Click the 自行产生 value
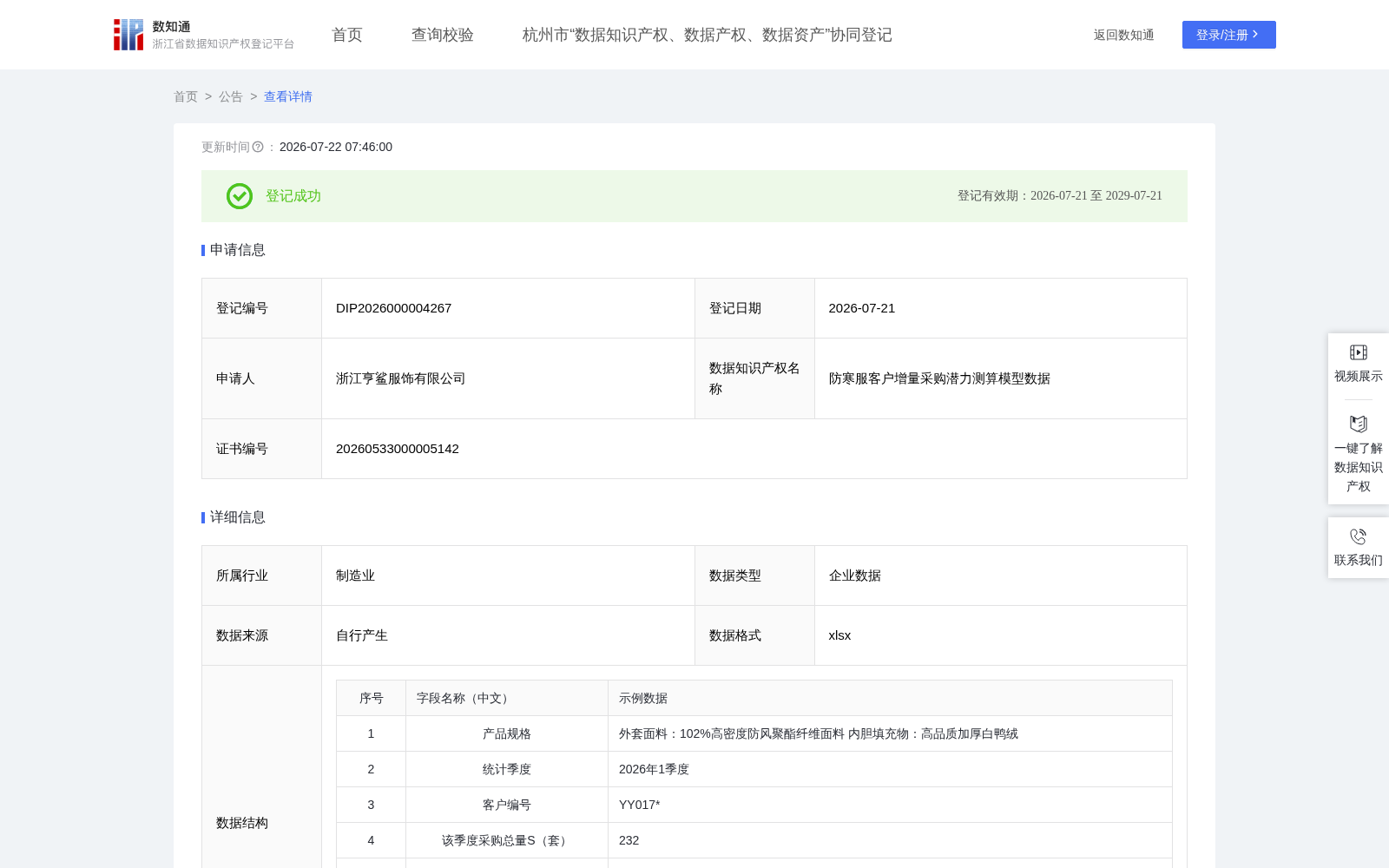Image resolution: width=1389 pixels, height=868 pixels. (362, 635)
